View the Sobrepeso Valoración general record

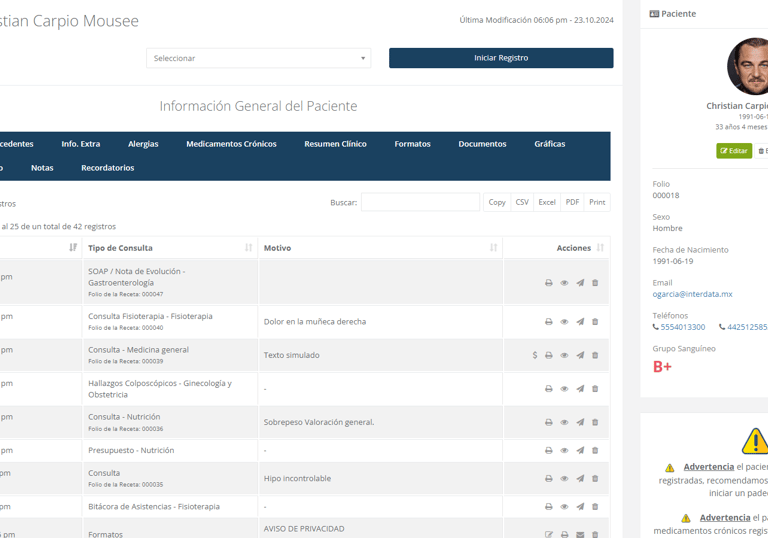[x=564, y=422]
